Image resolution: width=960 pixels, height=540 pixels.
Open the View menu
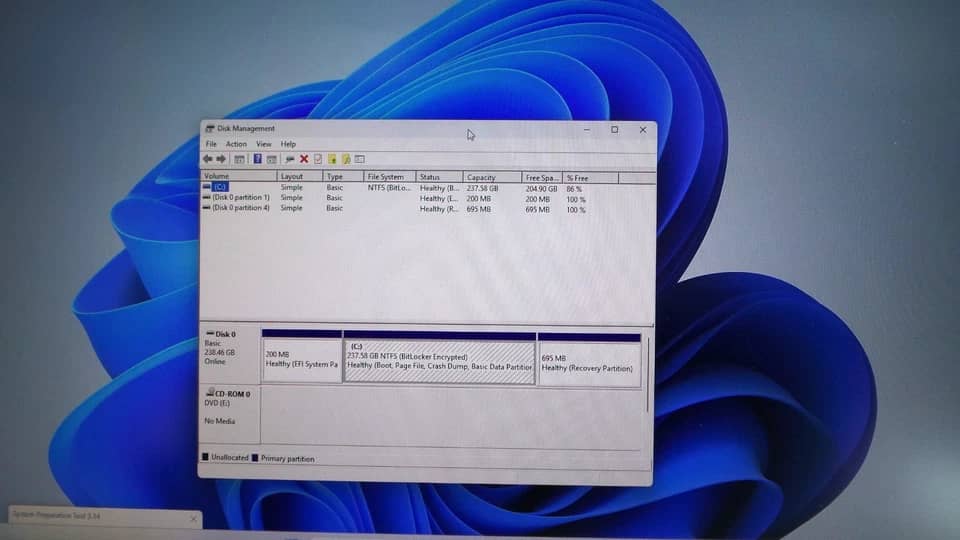[263, 144]
